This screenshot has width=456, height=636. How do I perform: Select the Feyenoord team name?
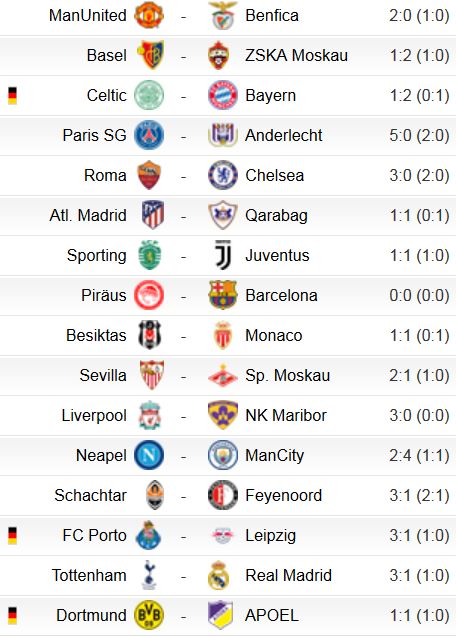click(x=284, y=495)
